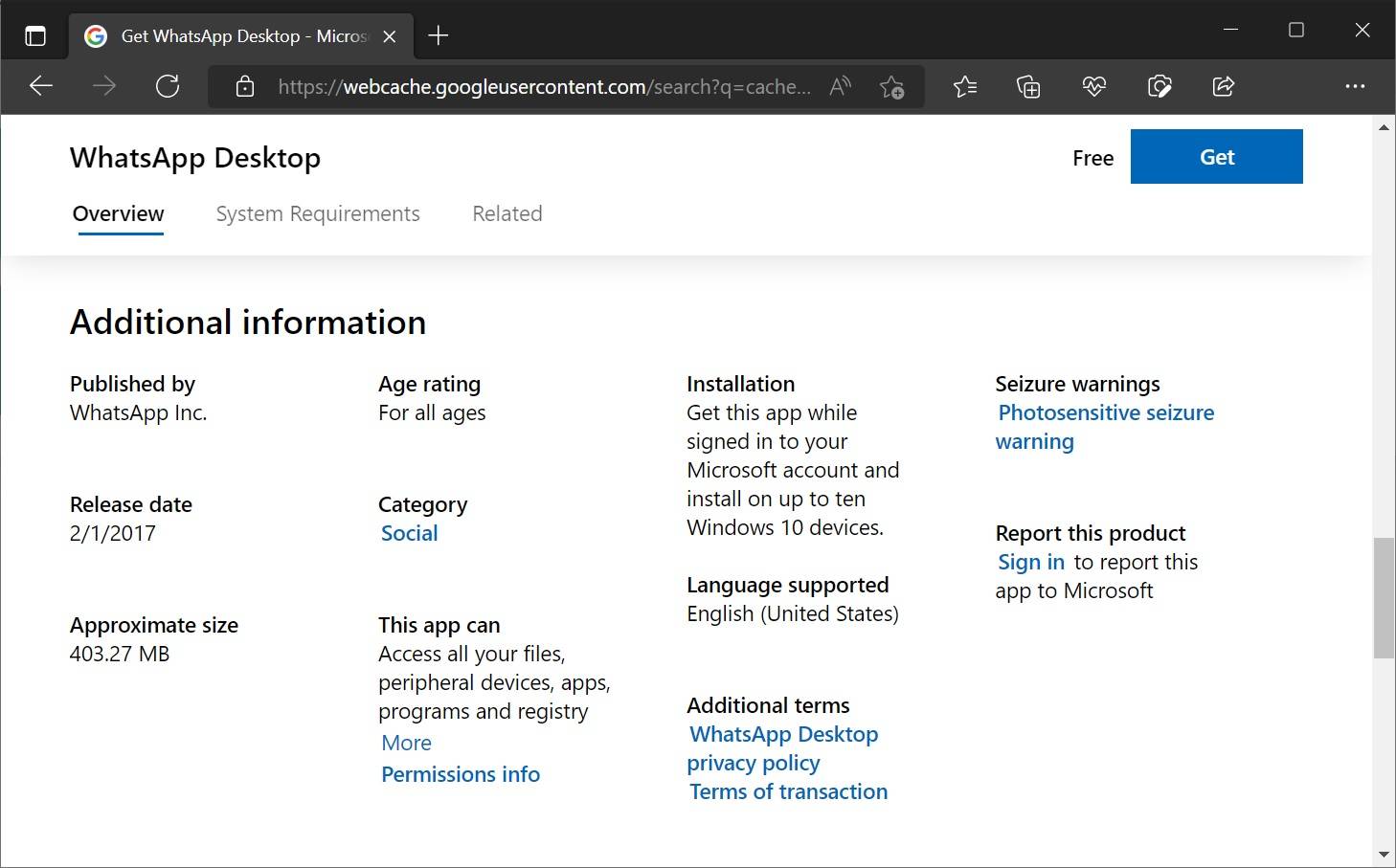The image size is (1396, 868).
Task: Sign in to report this app
Action: tap(1030, 562)
